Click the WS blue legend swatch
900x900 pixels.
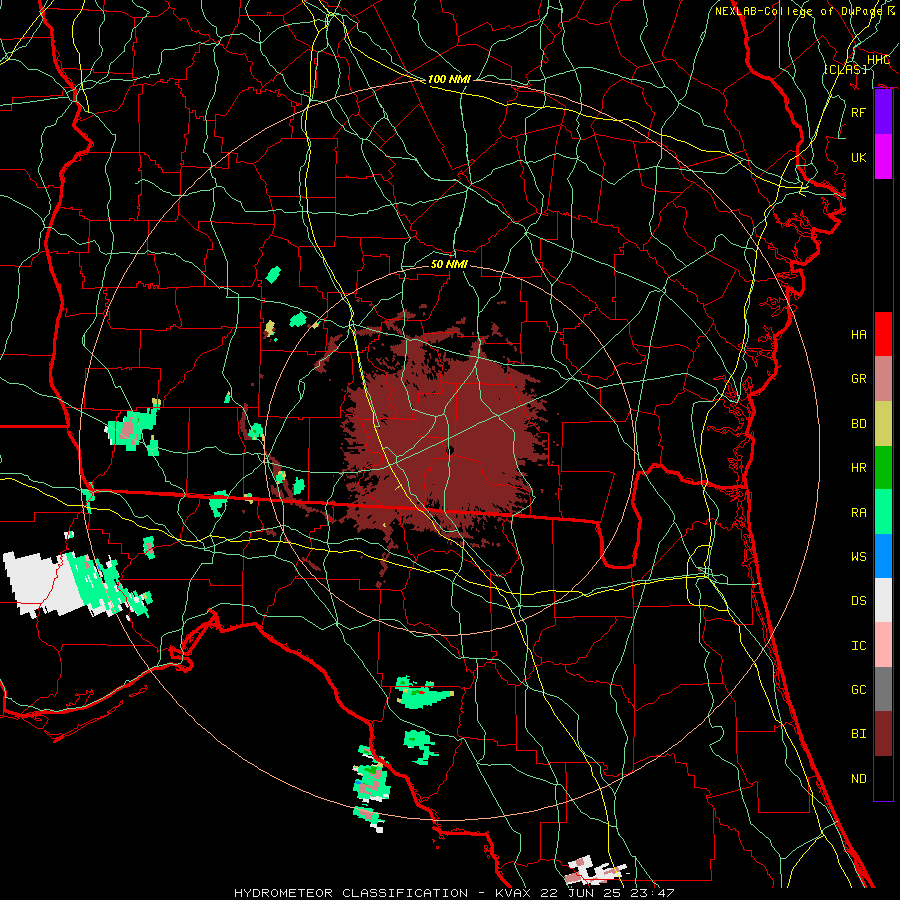[883, 556]
